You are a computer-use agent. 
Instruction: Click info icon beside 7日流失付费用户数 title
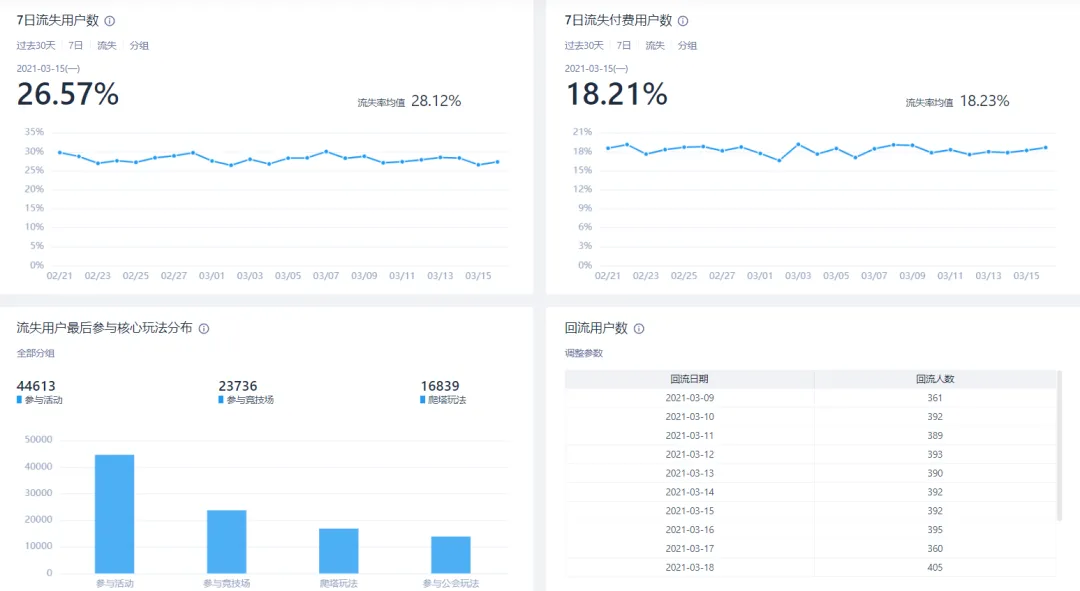coord(683,21)
